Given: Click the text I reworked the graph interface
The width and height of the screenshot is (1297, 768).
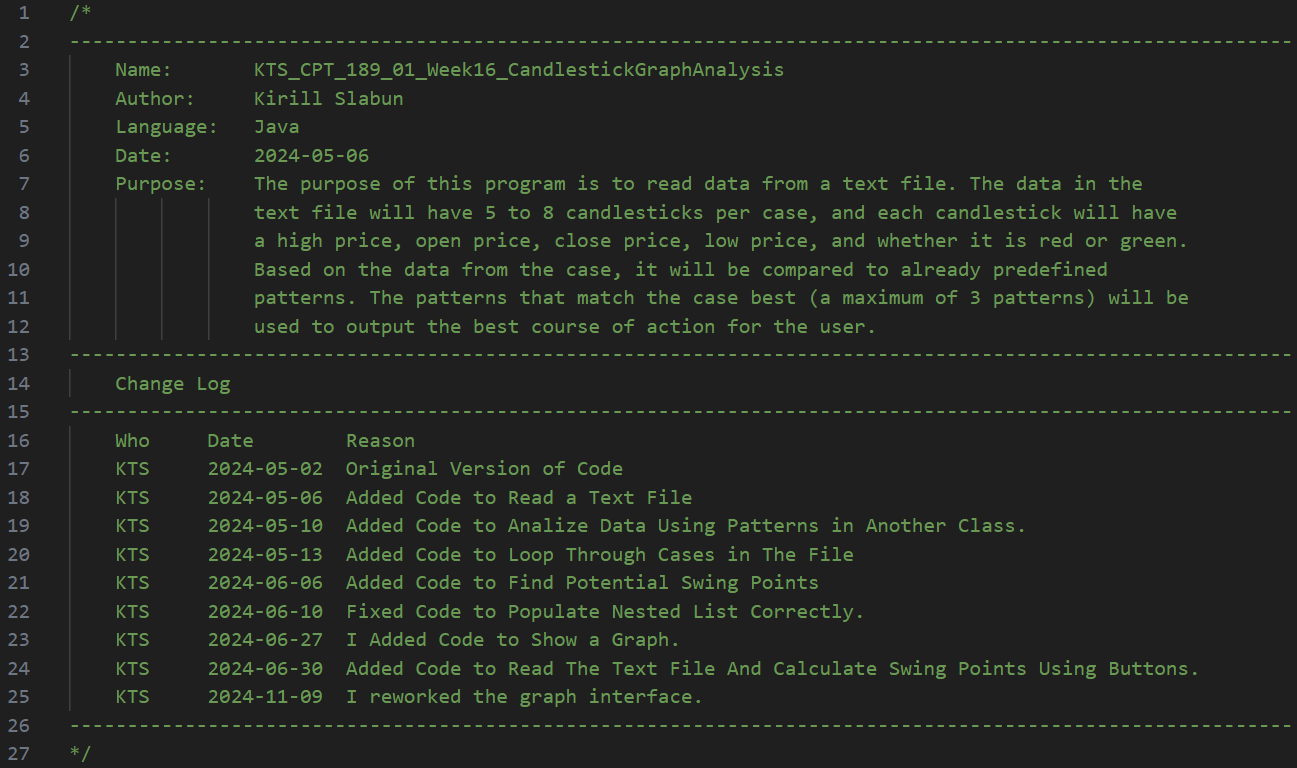Looking at the screenshot, I should pos(524,697).
